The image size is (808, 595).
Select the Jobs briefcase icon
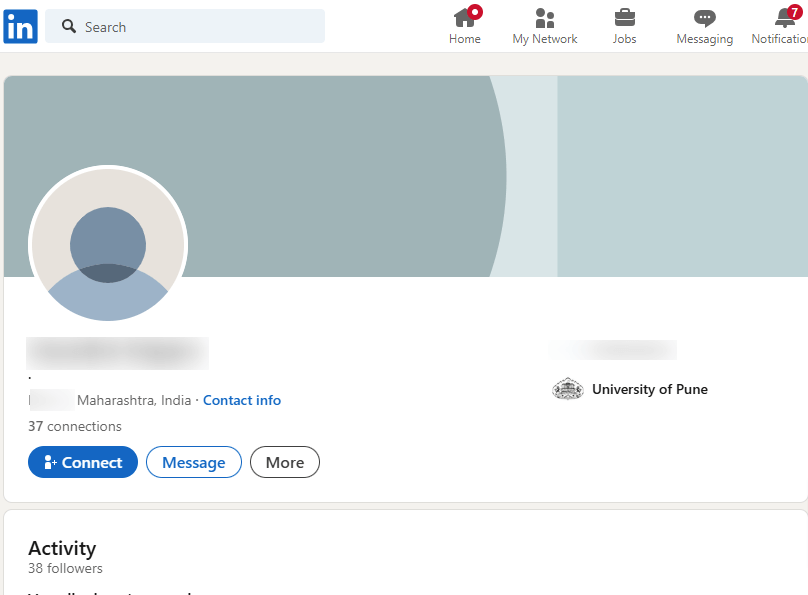[x=624, y=19]
